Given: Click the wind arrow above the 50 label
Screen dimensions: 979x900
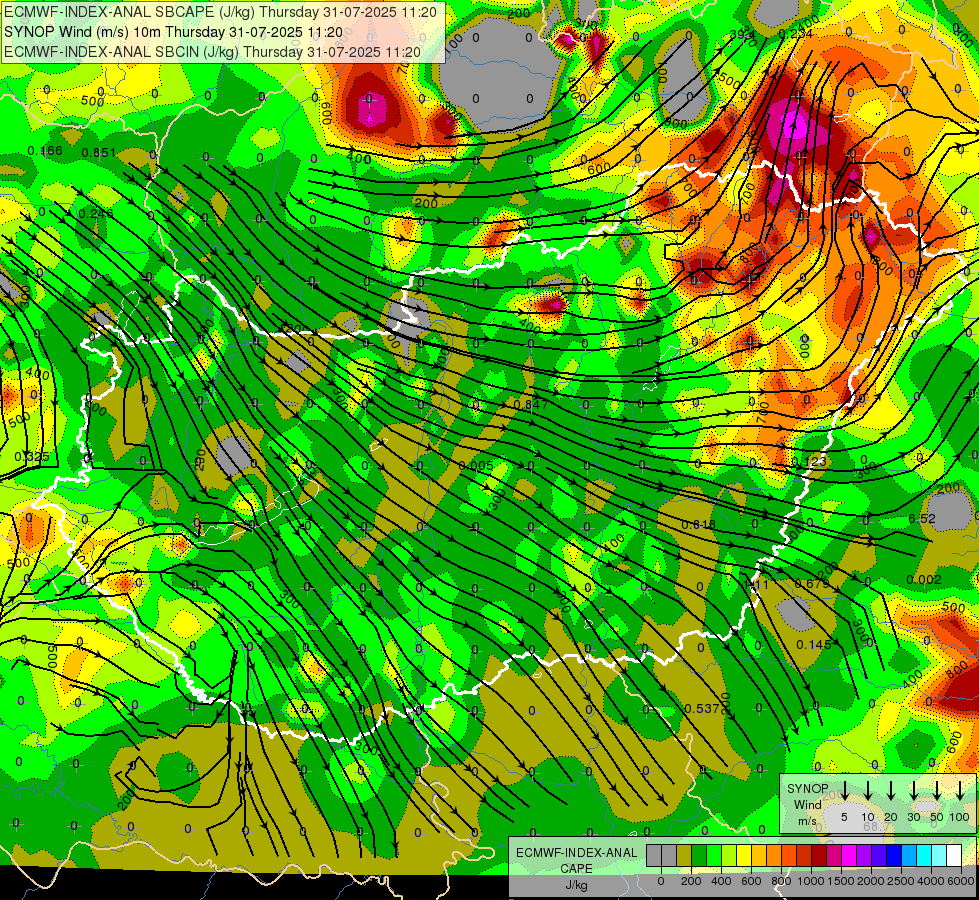Looking at the screenshot, I should [937, 789].
